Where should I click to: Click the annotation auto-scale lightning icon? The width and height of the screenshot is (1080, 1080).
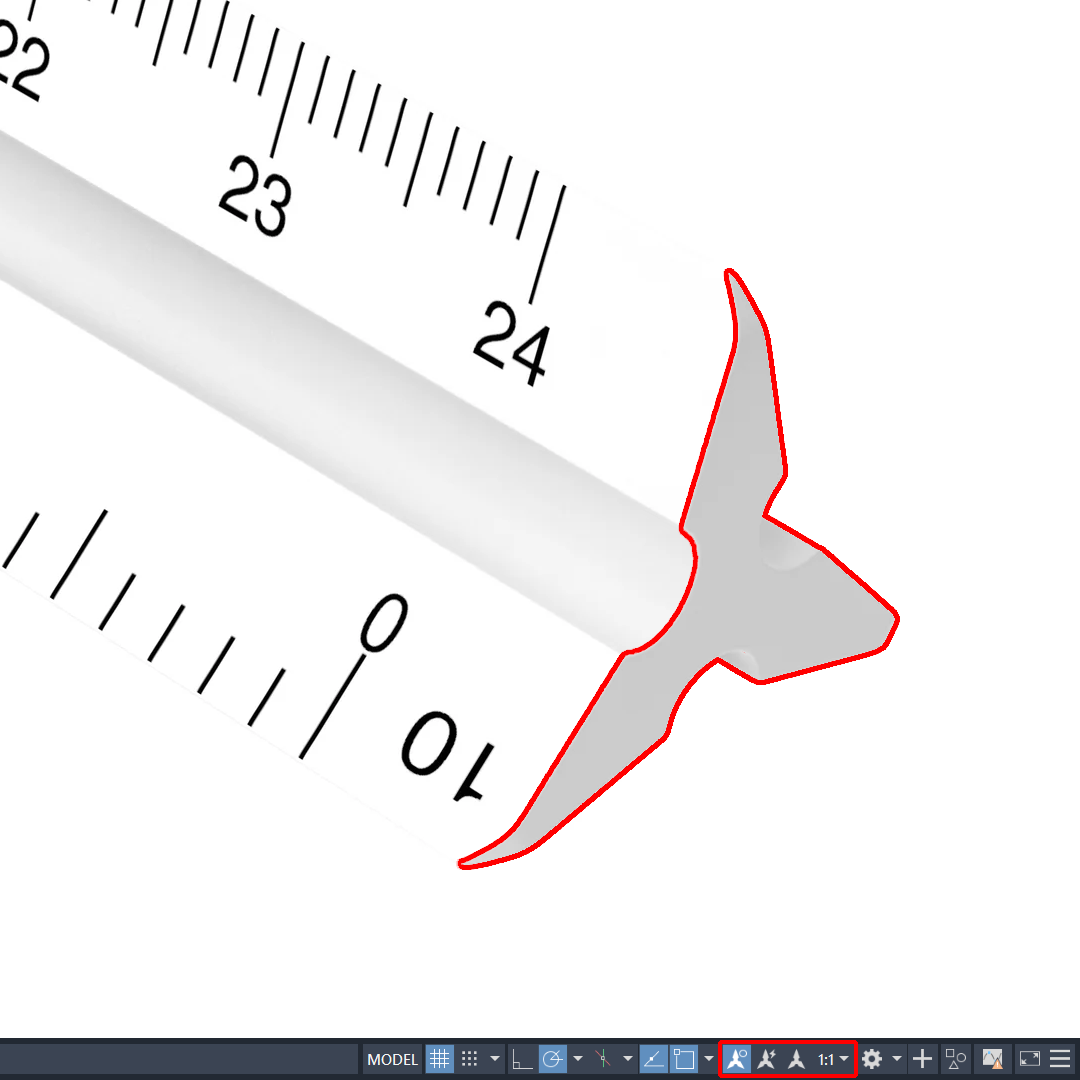(x=767, y=1059)
